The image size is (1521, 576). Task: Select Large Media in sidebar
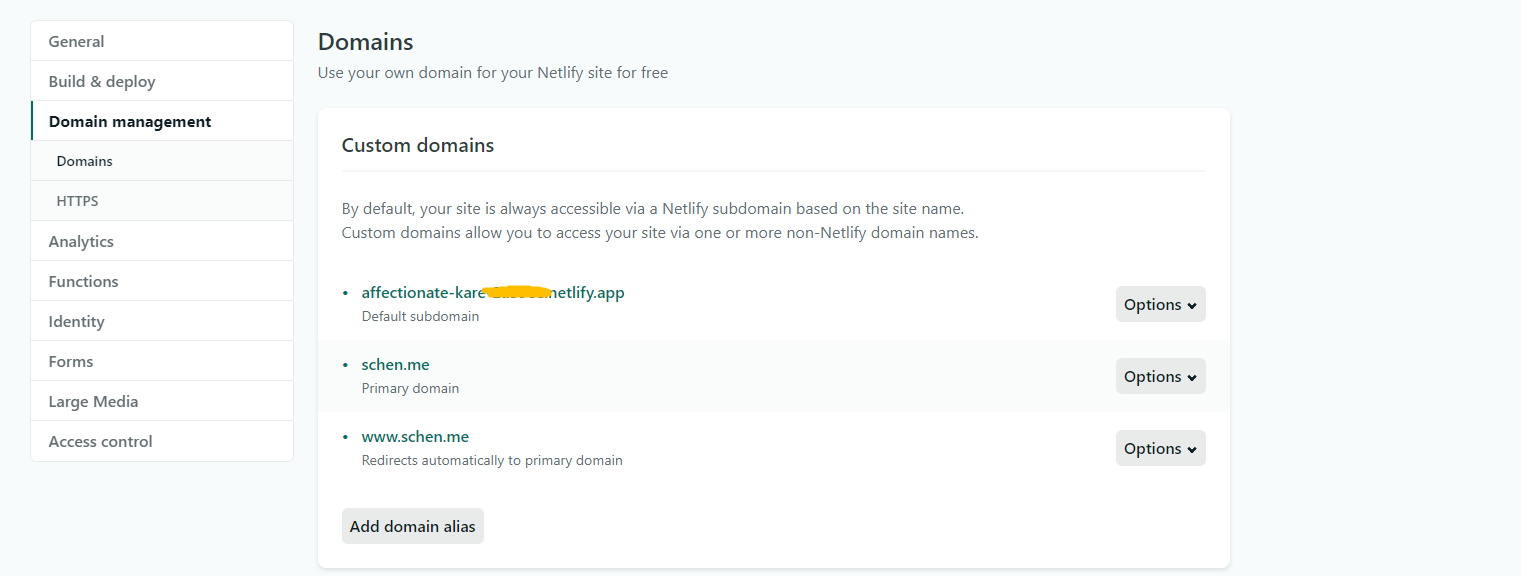click(x=93, y=401)
